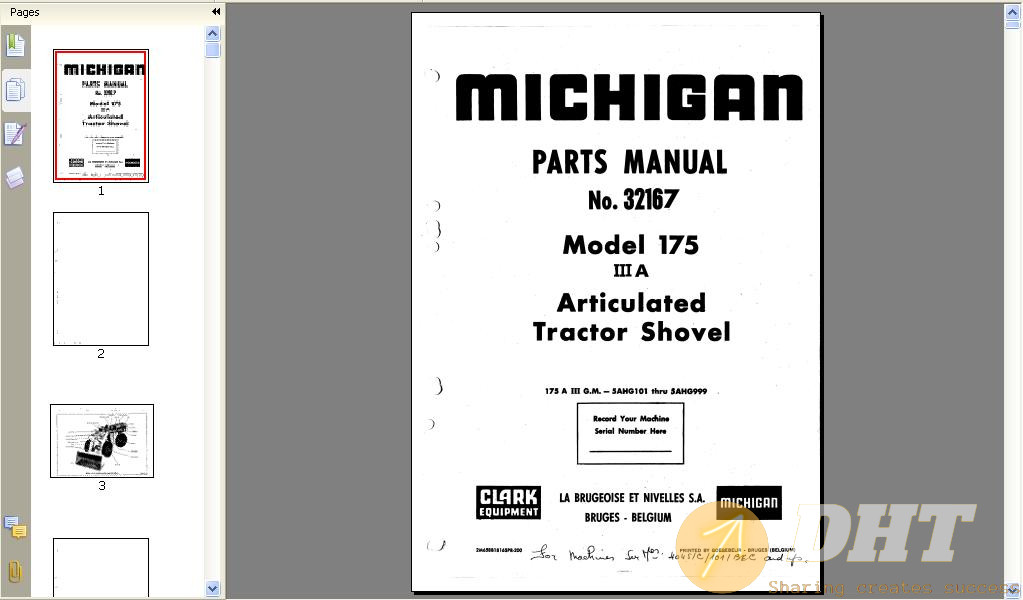Collapse the Pages panel with double arrow
The image size is (1023, 600).
click(x=216, y=12)
